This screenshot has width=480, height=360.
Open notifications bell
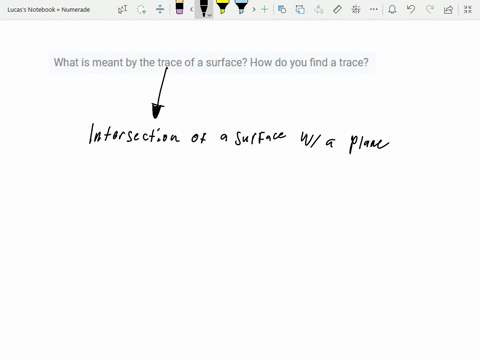pos(392,9)
